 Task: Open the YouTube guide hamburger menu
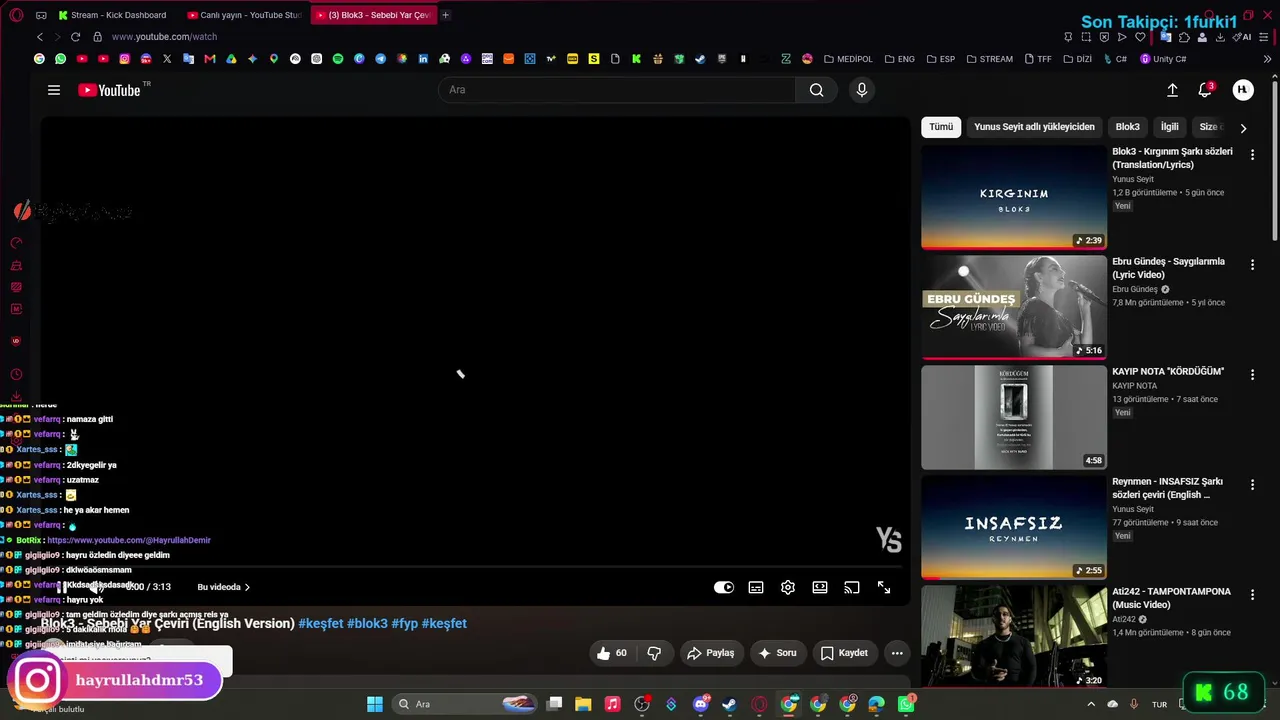[54, 90]
